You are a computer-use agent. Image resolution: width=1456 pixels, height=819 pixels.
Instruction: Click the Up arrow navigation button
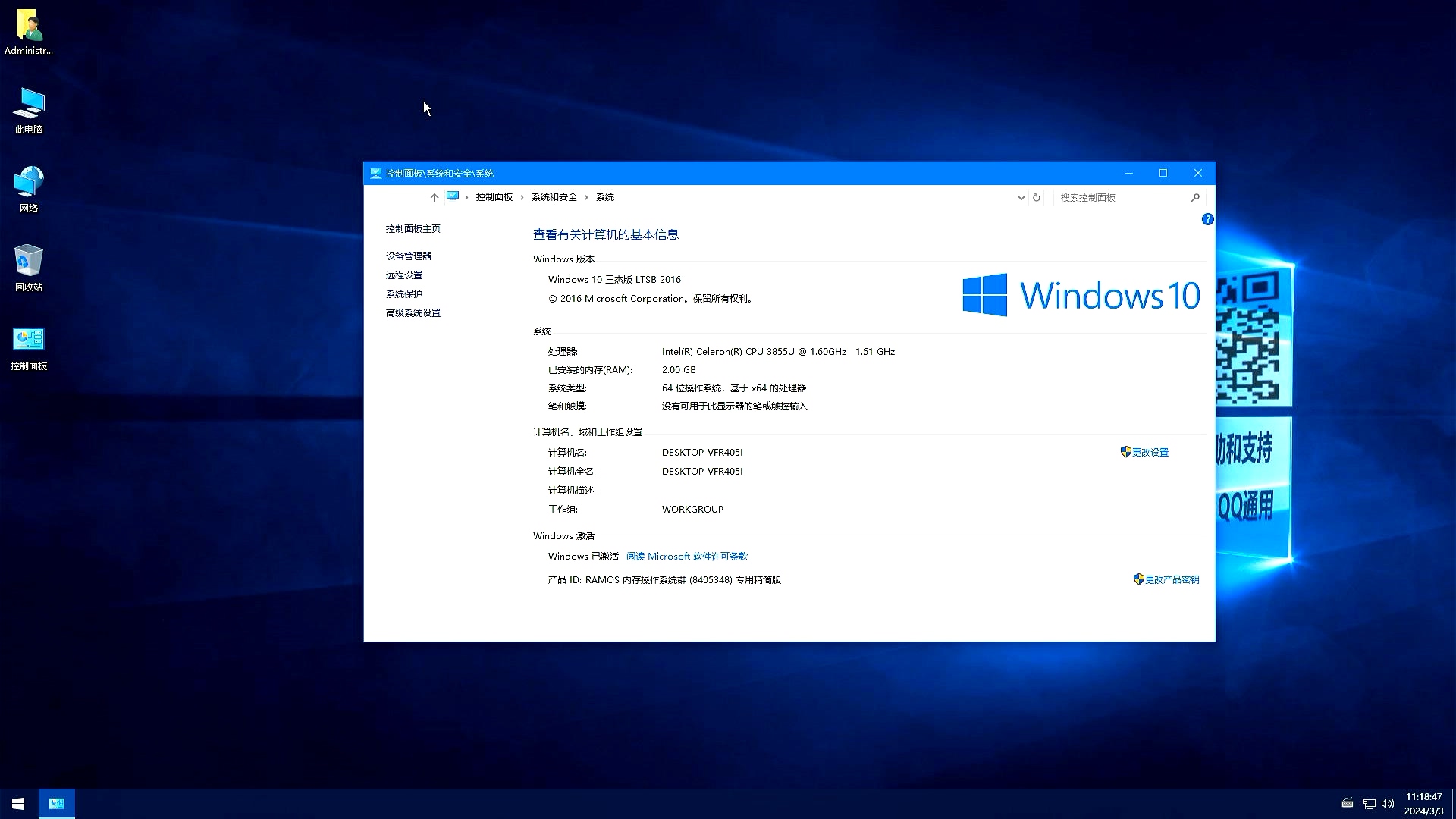click(434, 197)
